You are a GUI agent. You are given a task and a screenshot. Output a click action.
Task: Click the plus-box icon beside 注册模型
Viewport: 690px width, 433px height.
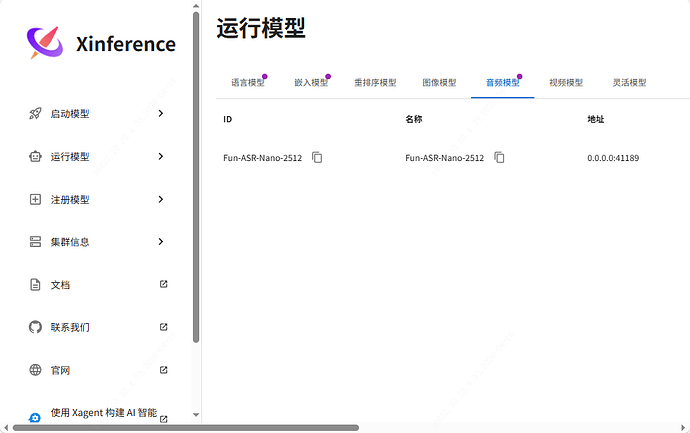[35, 200]
